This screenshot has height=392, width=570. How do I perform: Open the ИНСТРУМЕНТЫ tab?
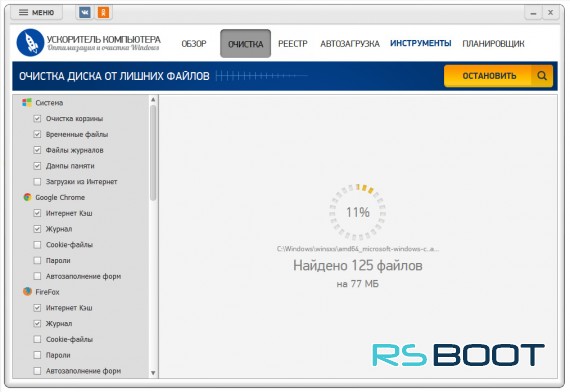point(421,43)
